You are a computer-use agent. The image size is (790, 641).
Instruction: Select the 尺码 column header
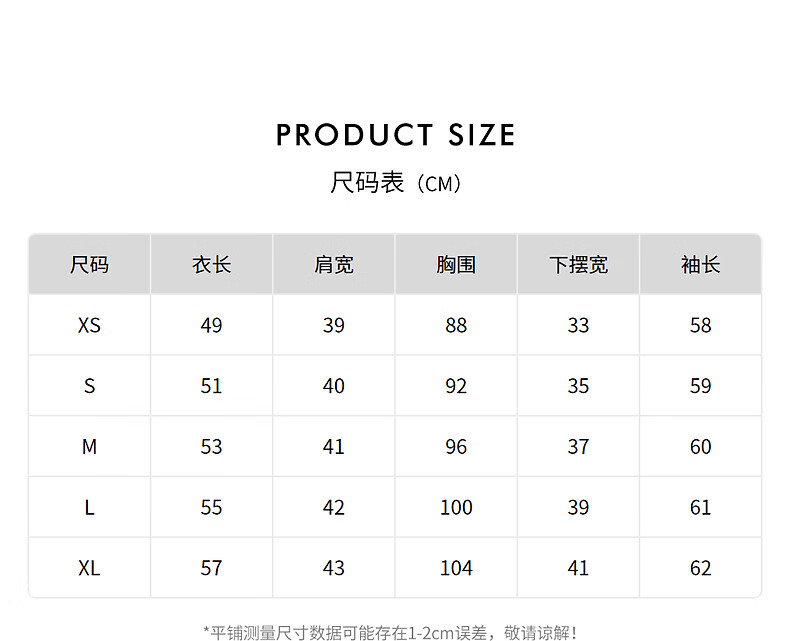coord(89,265)
